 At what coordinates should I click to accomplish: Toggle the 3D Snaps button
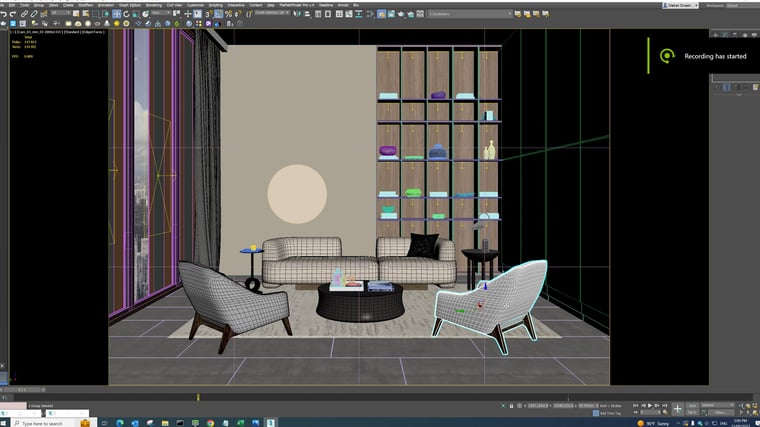point(207,14)
